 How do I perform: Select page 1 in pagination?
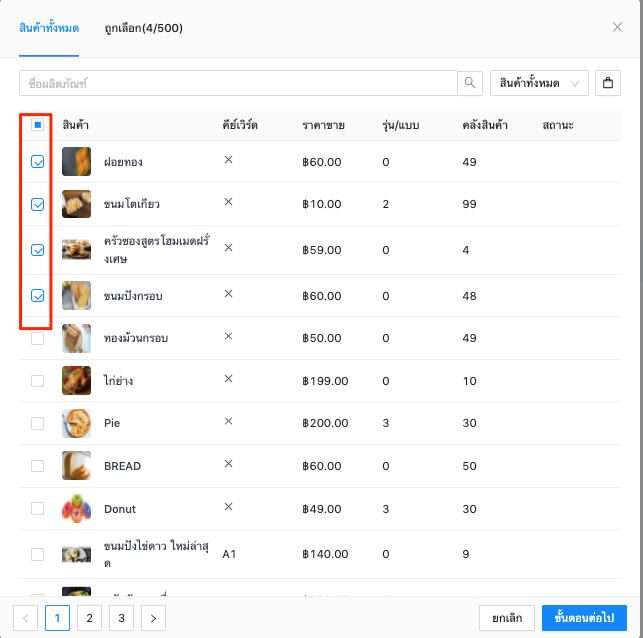[57, 618]
